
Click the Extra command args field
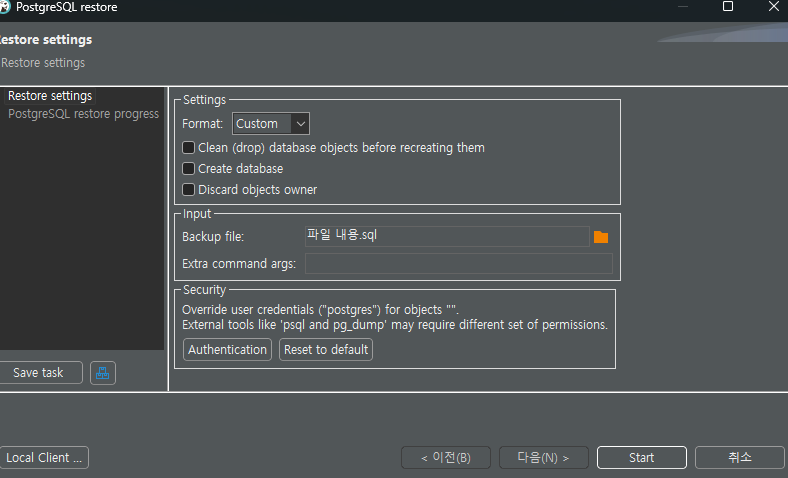click(x=459, y=263)
